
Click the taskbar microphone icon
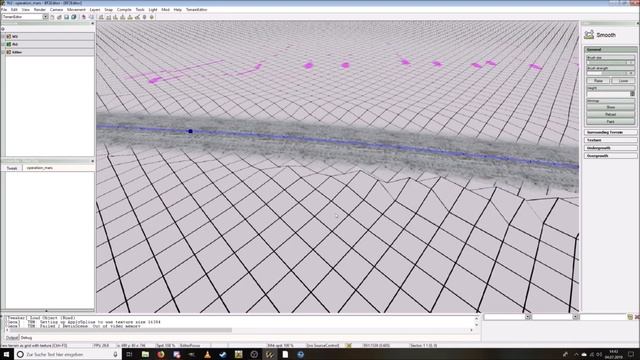tap(115, 354)
